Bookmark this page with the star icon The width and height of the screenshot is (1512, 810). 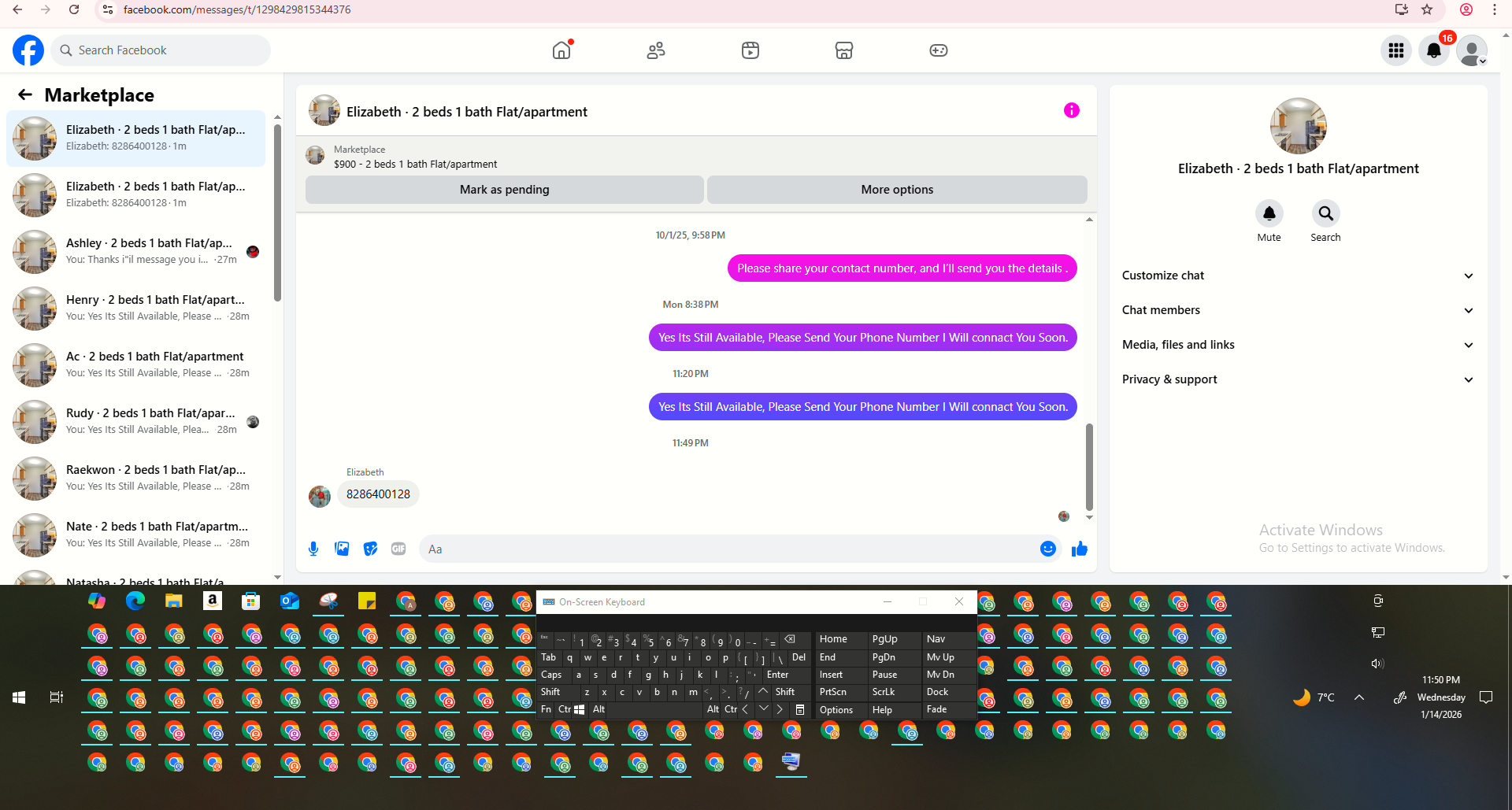coord(1427,9)
